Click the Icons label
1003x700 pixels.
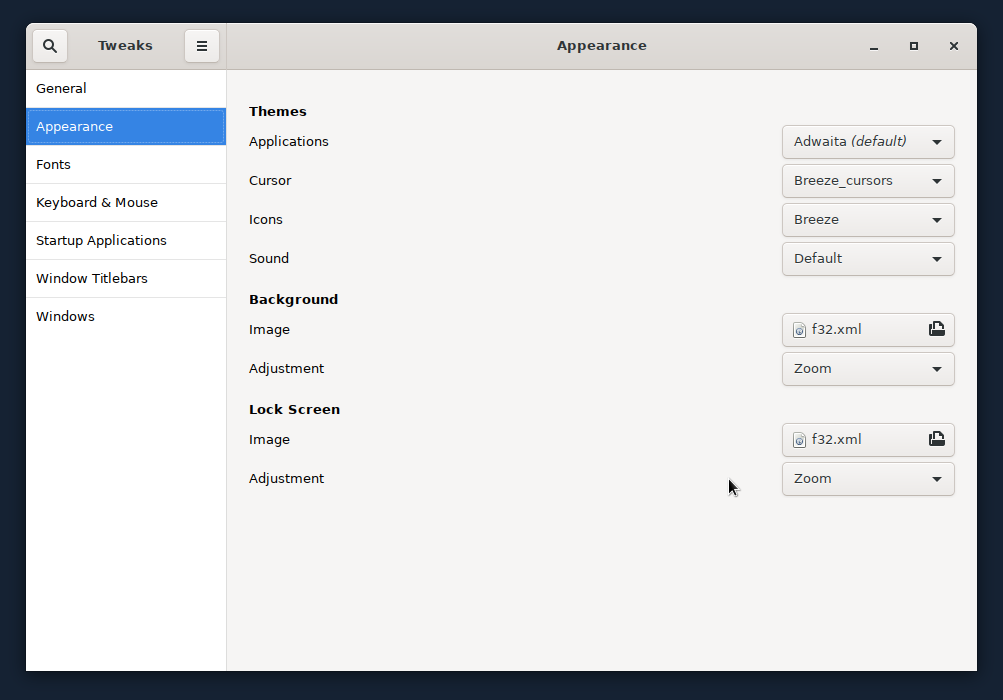pyautogui.click(x=265, y=220)
